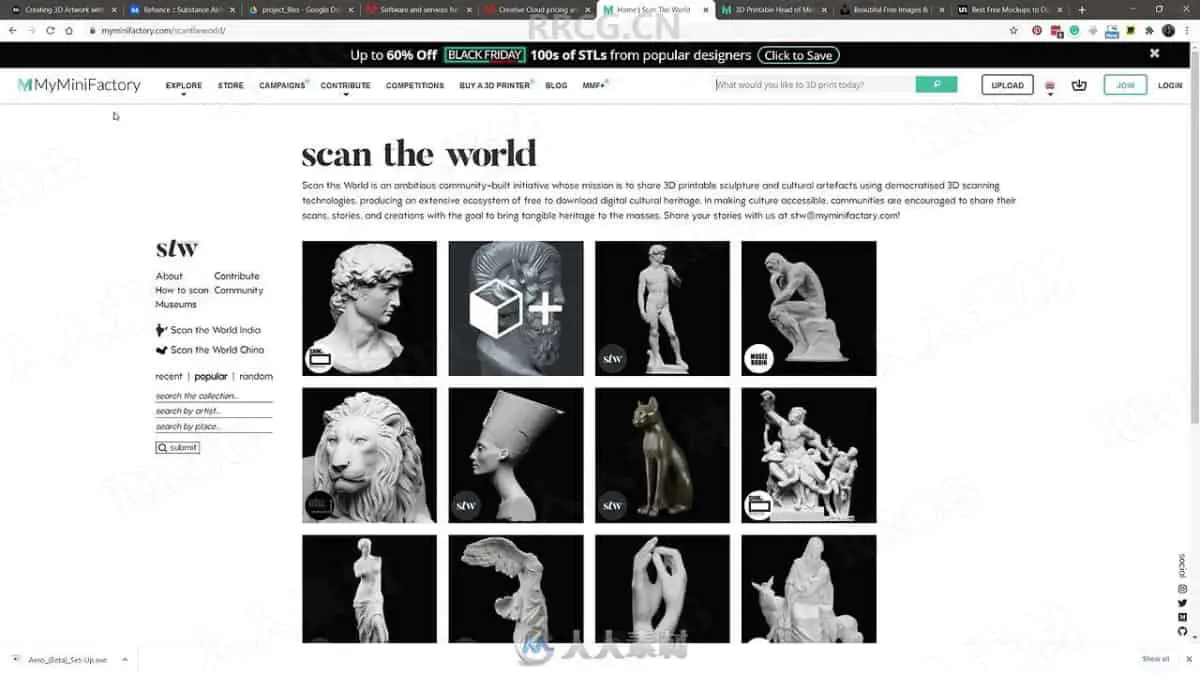Click the Join button
This screenshot has height=675, width=1200.
[x=1125, y=85]
